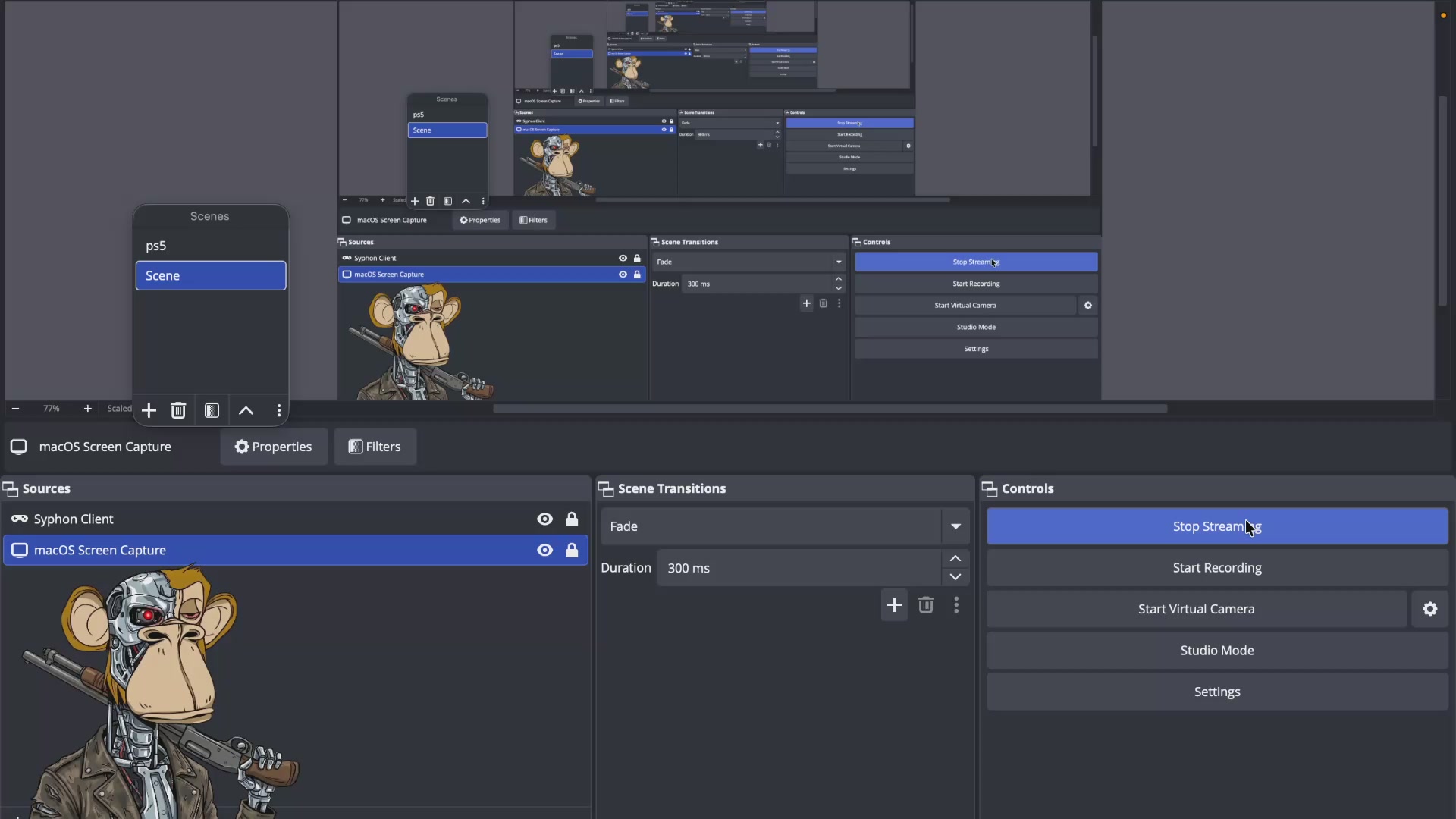Decrease transition duration with the down arrow, bottom dock

[x=955, y=577]
